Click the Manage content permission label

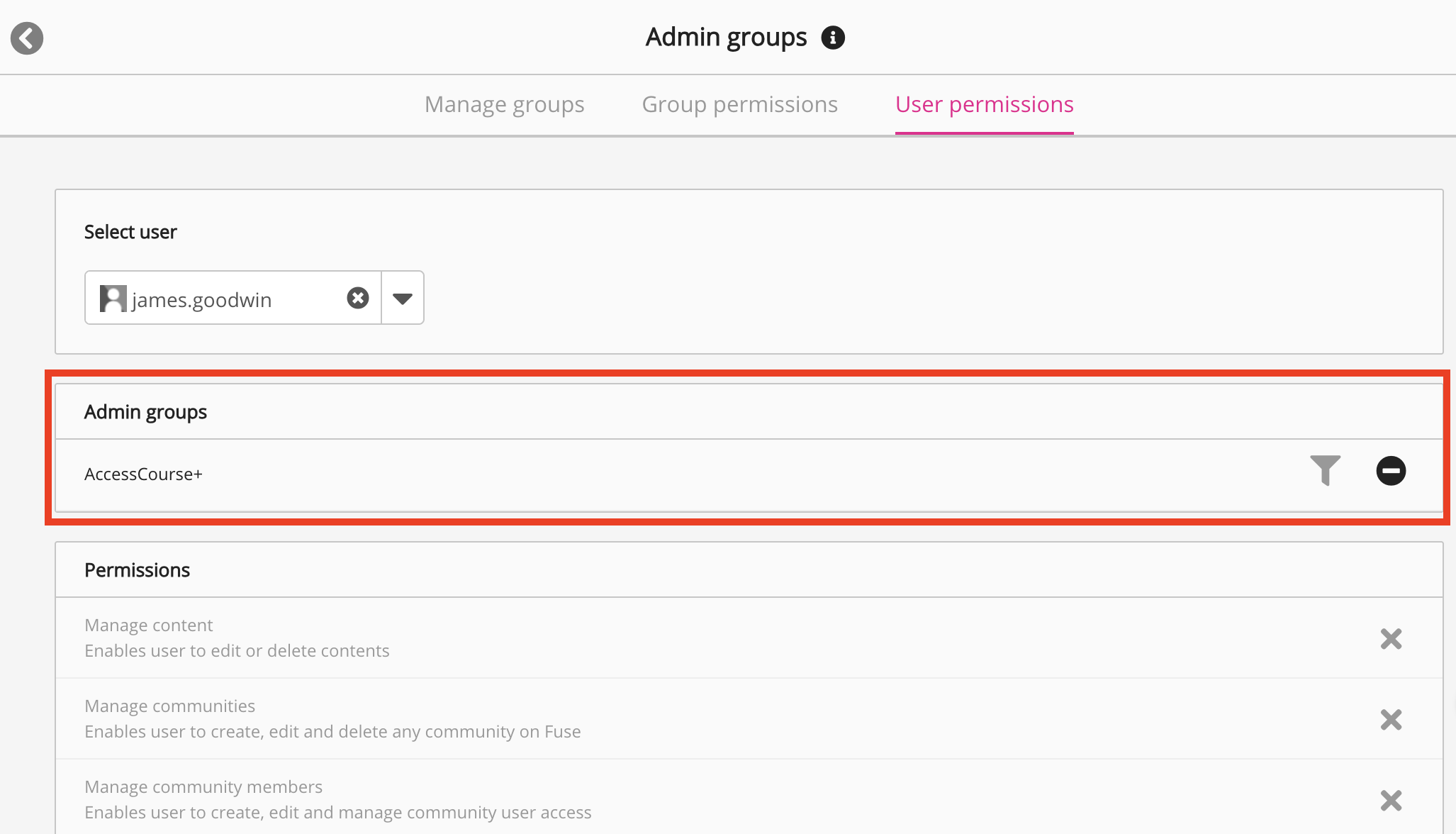pos(149,625)
